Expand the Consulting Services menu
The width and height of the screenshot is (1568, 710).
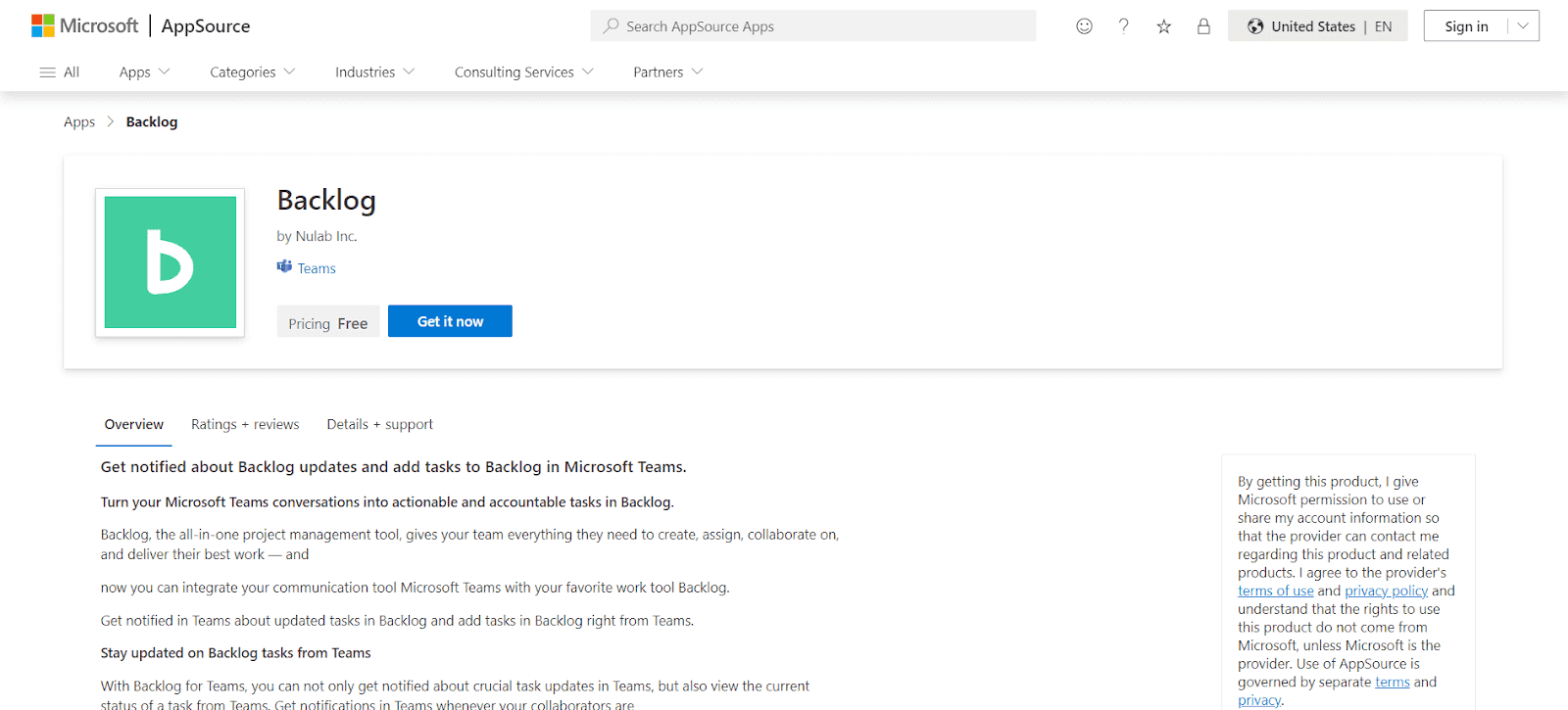tap(523, 72)
